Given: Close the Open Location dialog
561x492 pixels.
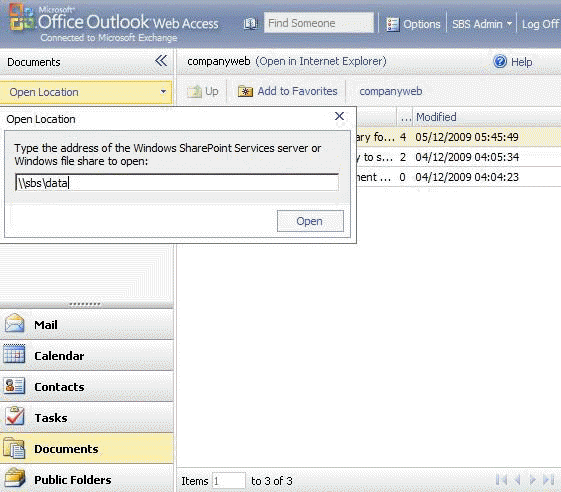Looking at the screenshot, I should (339, 116).
